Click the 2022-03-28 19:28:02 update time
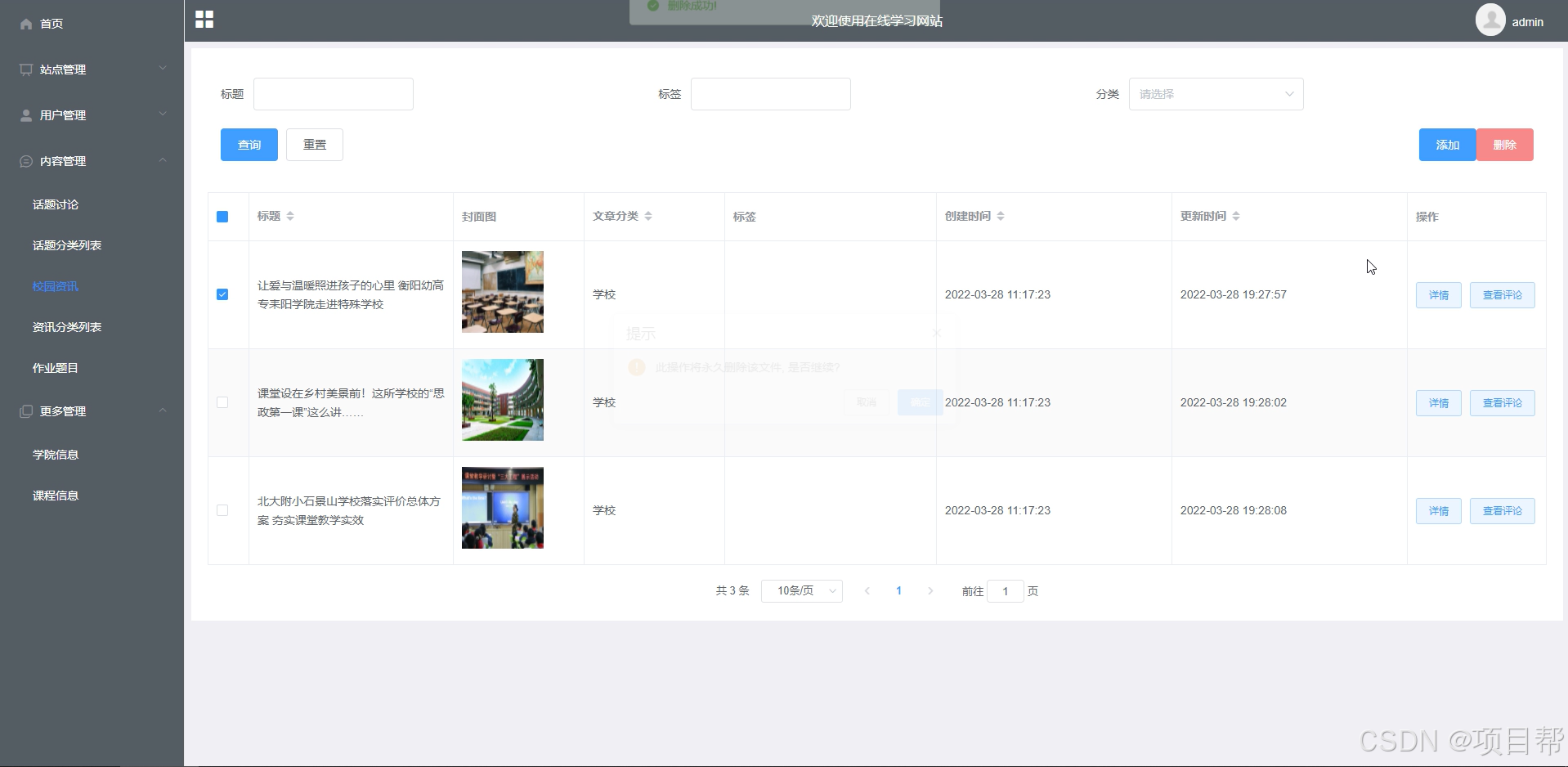 coord(1234,402)
